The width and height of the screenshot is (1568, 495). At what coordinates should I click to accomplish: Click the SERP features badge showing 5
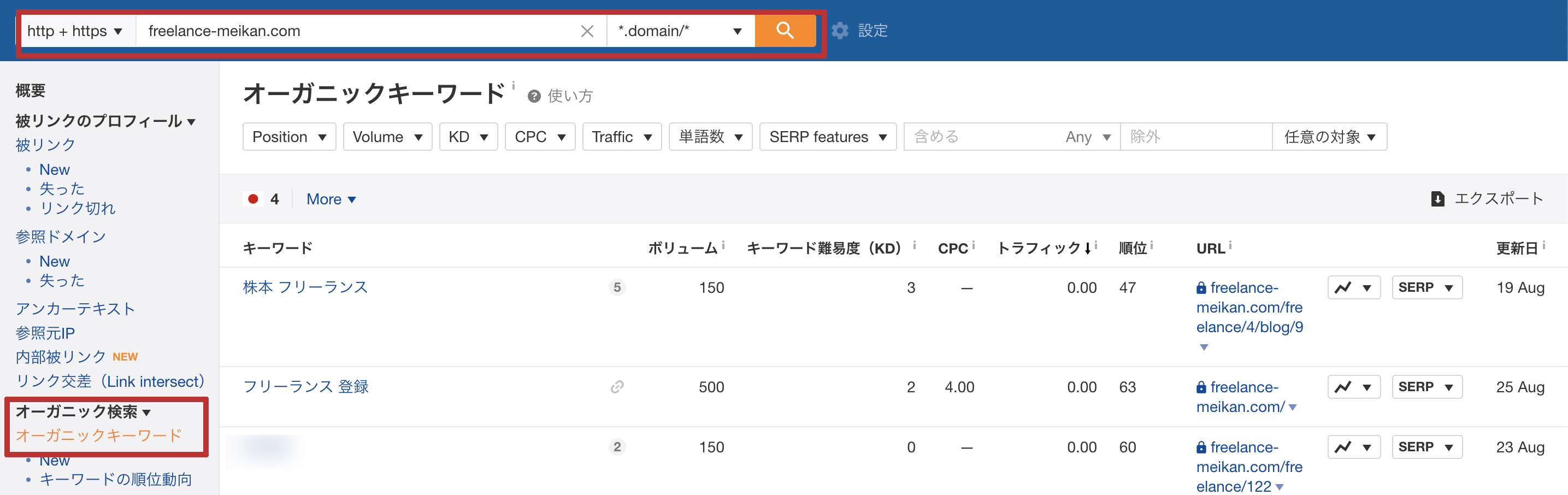tap(617, 287)
